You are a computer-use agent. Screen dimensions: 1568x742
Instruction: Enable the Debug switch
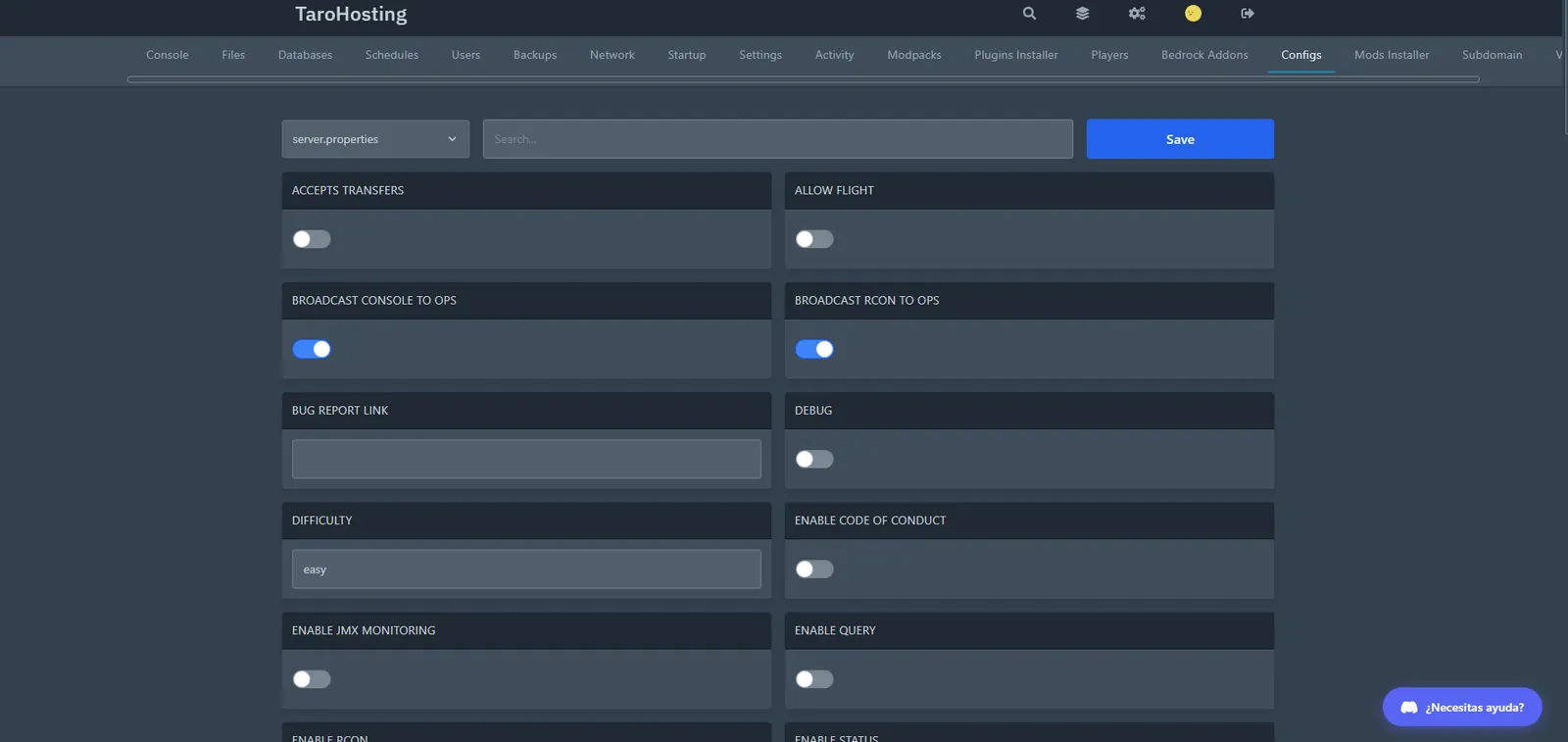click(x=814, y=459)
